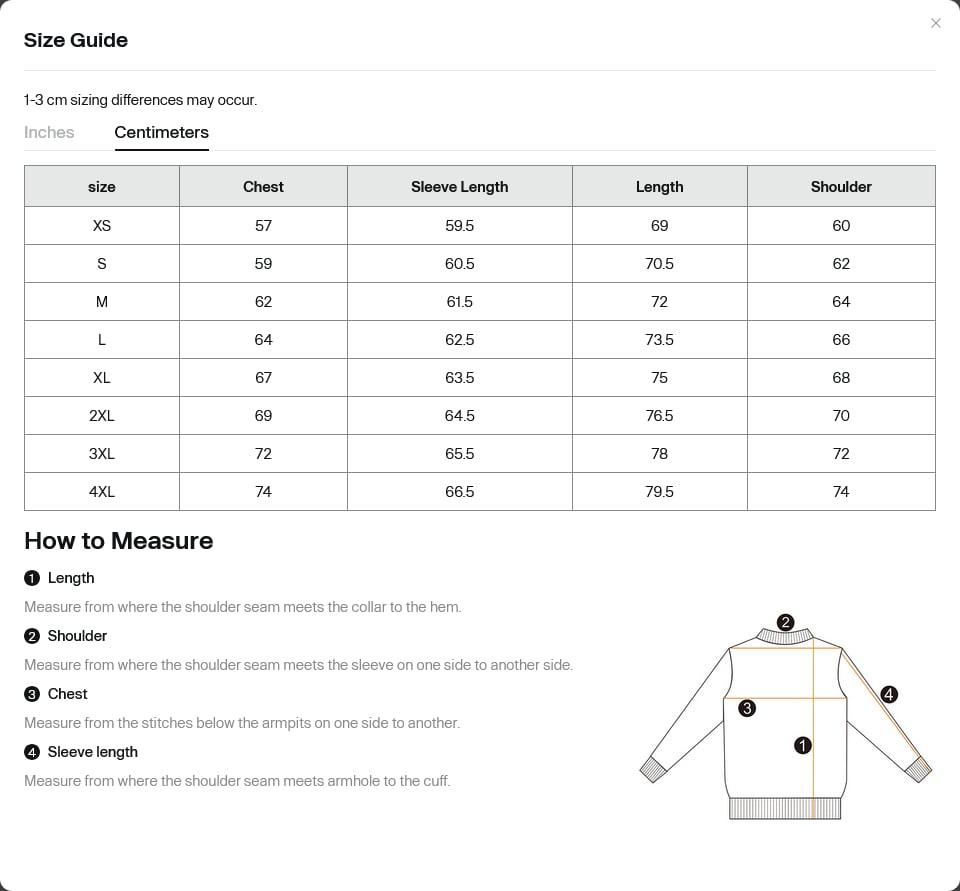Close the Size Guide dialog
This screenshot has height=891, width=960.
point(935,23)
